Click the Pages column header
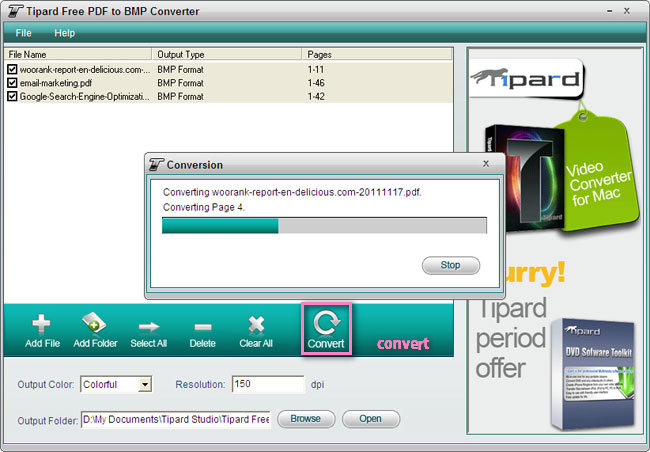 click(377, 54)
